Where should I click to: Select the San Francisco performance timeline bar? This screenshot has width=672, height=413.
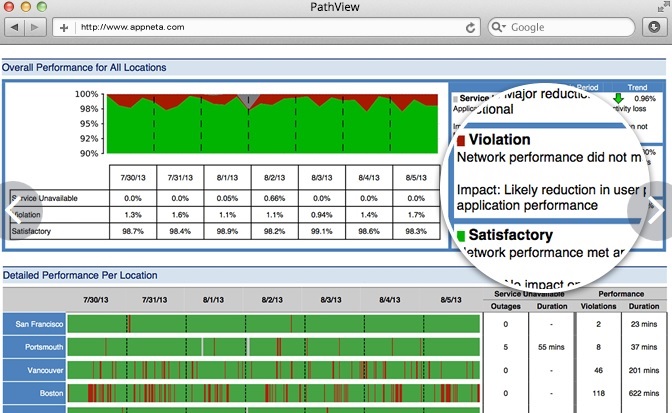273,324
